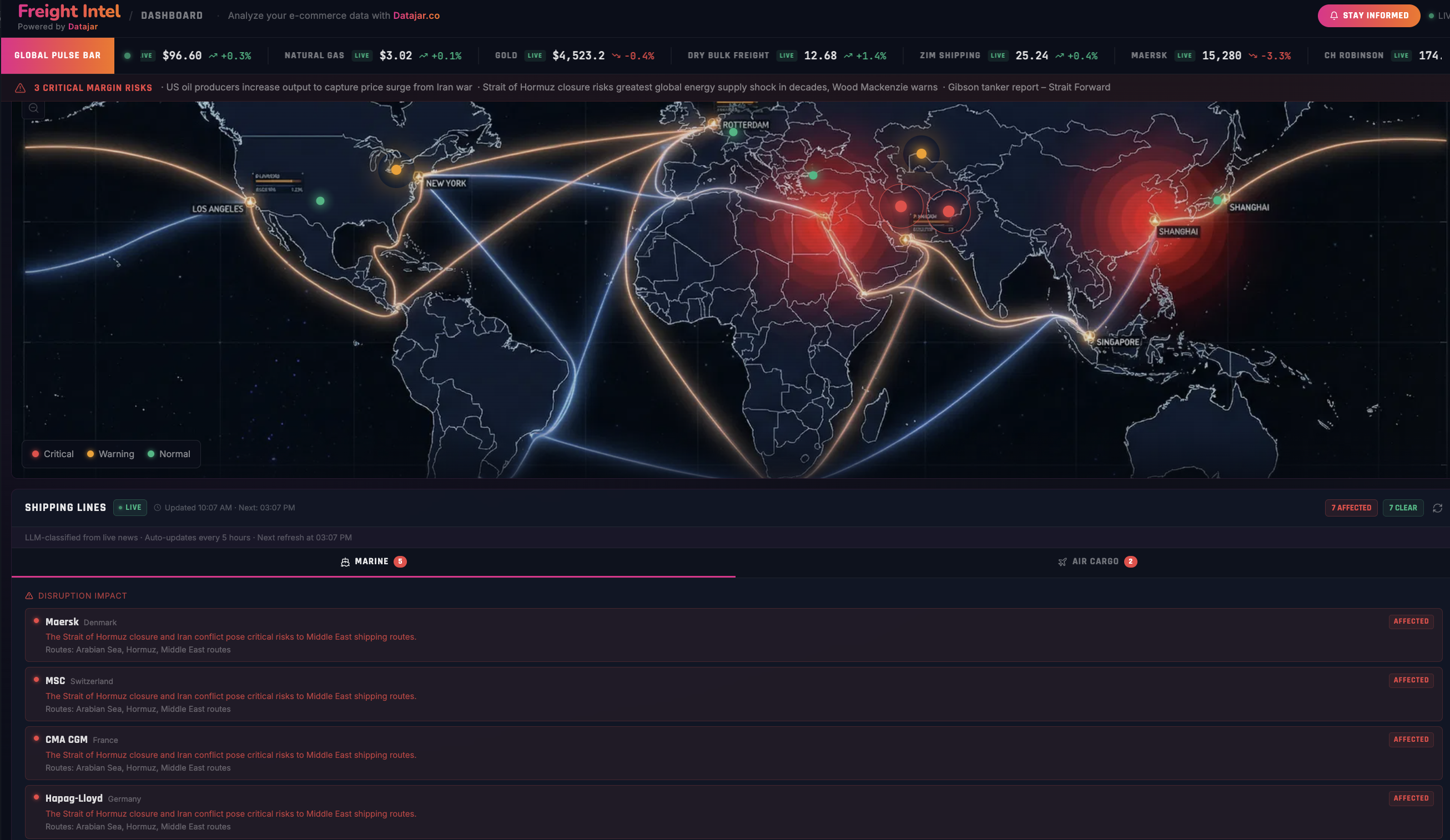Click the green dot near Japan

1217,201
